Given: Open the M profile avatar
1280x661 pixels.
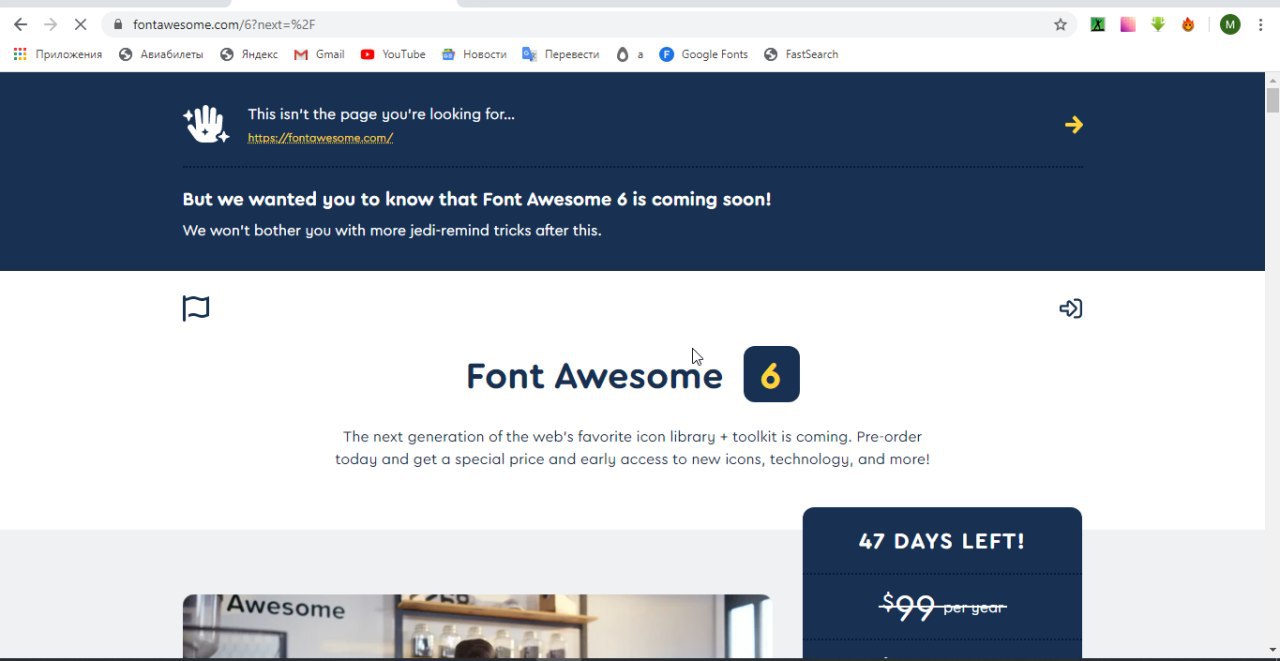Looking at the screenshot, I should point(1231,24).
